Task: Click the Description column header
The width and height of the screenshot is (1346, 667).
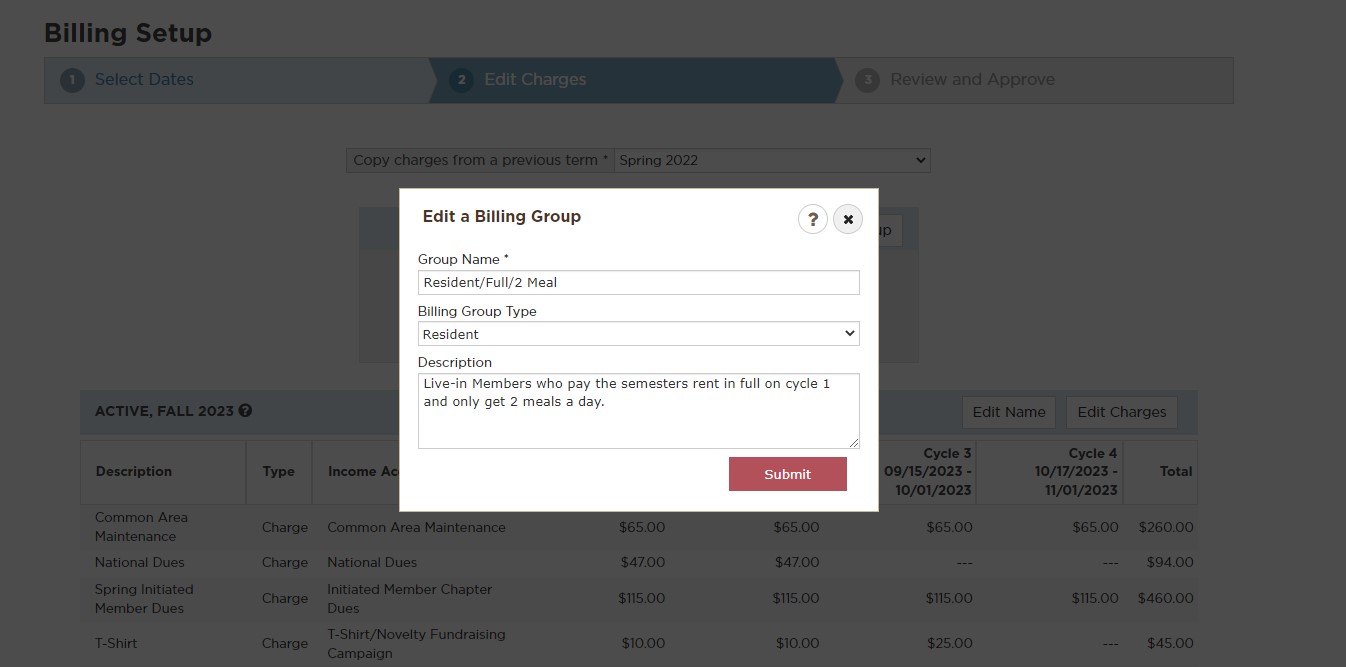Action: [x=134, y=471]
